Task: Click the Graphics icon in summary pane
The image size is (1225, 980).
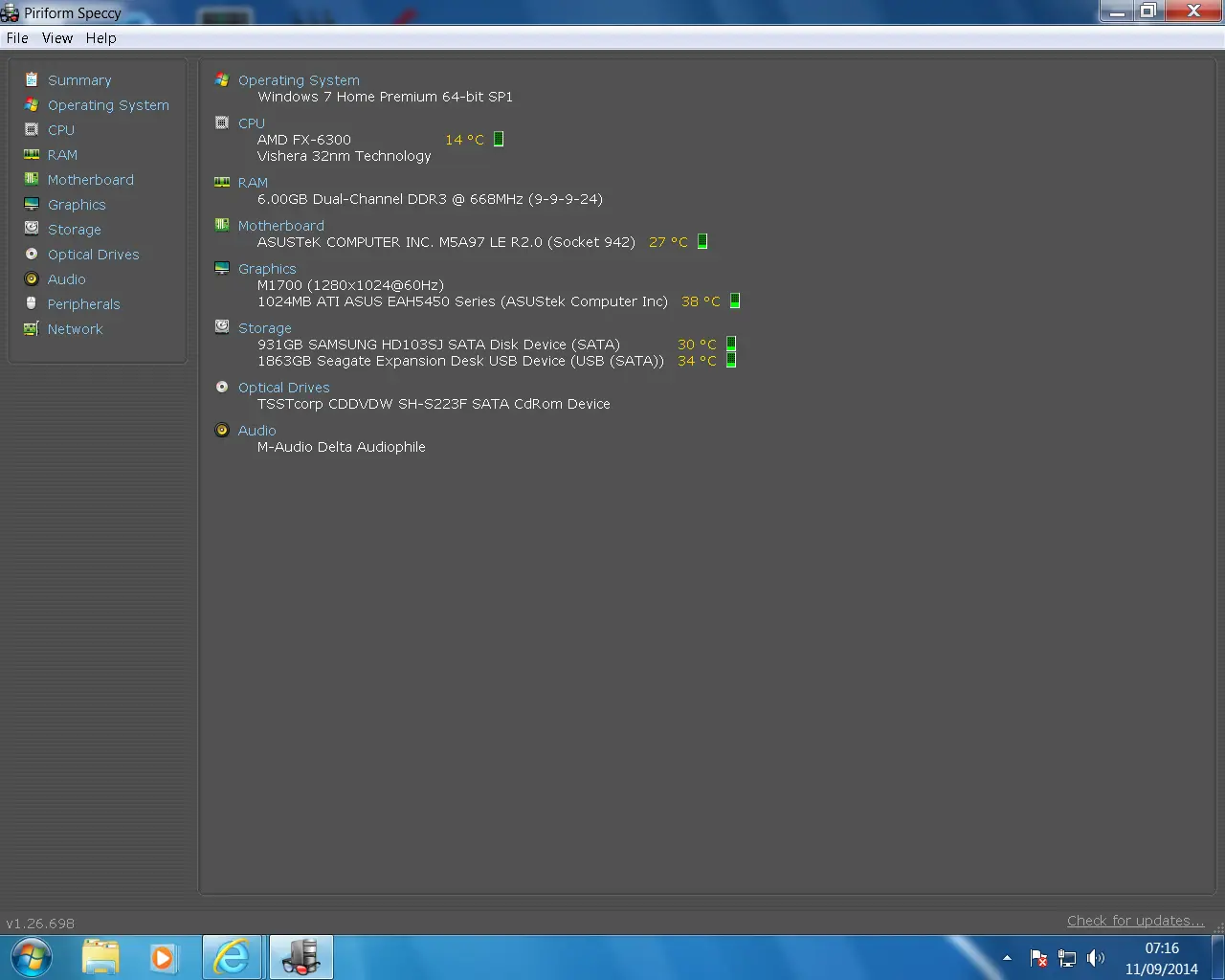Action: click(222, 268)
